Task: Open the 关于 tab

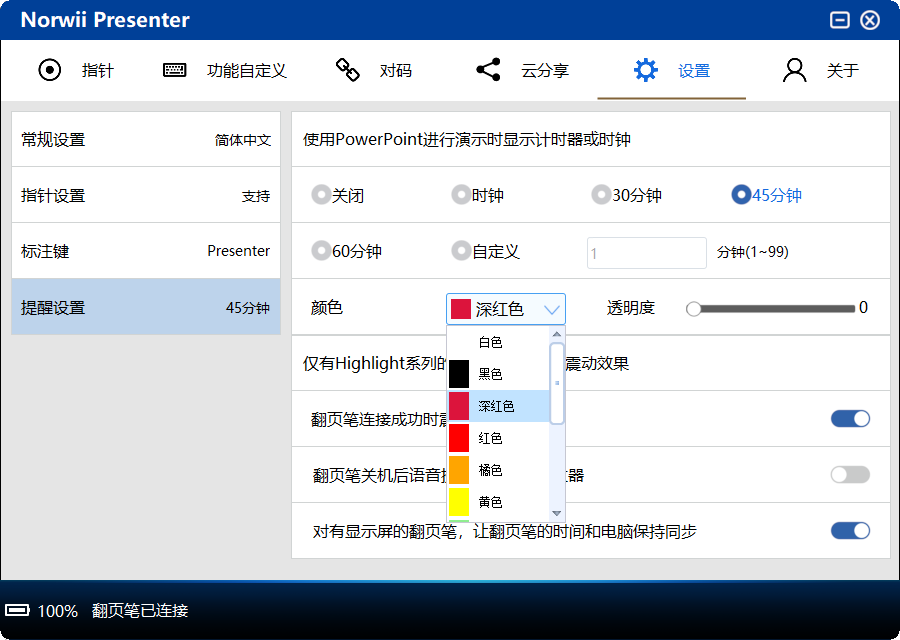Action: (x=843, y=71)
